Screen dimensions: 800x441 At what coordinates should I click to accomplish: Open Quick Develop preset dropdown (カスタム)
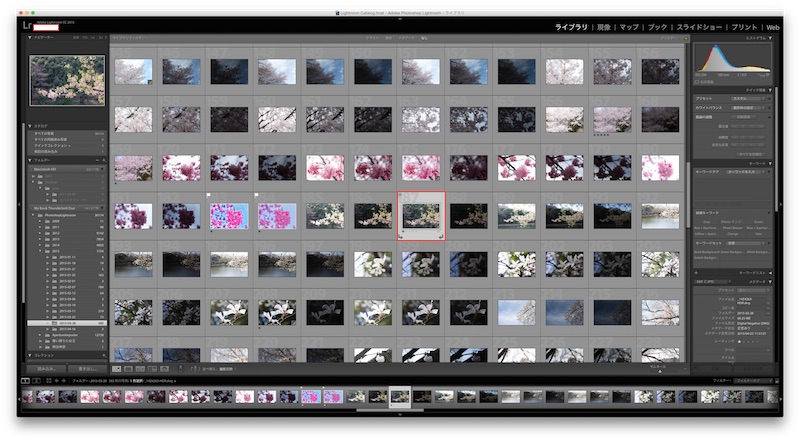pyautogui.click(x=748, y=99)
